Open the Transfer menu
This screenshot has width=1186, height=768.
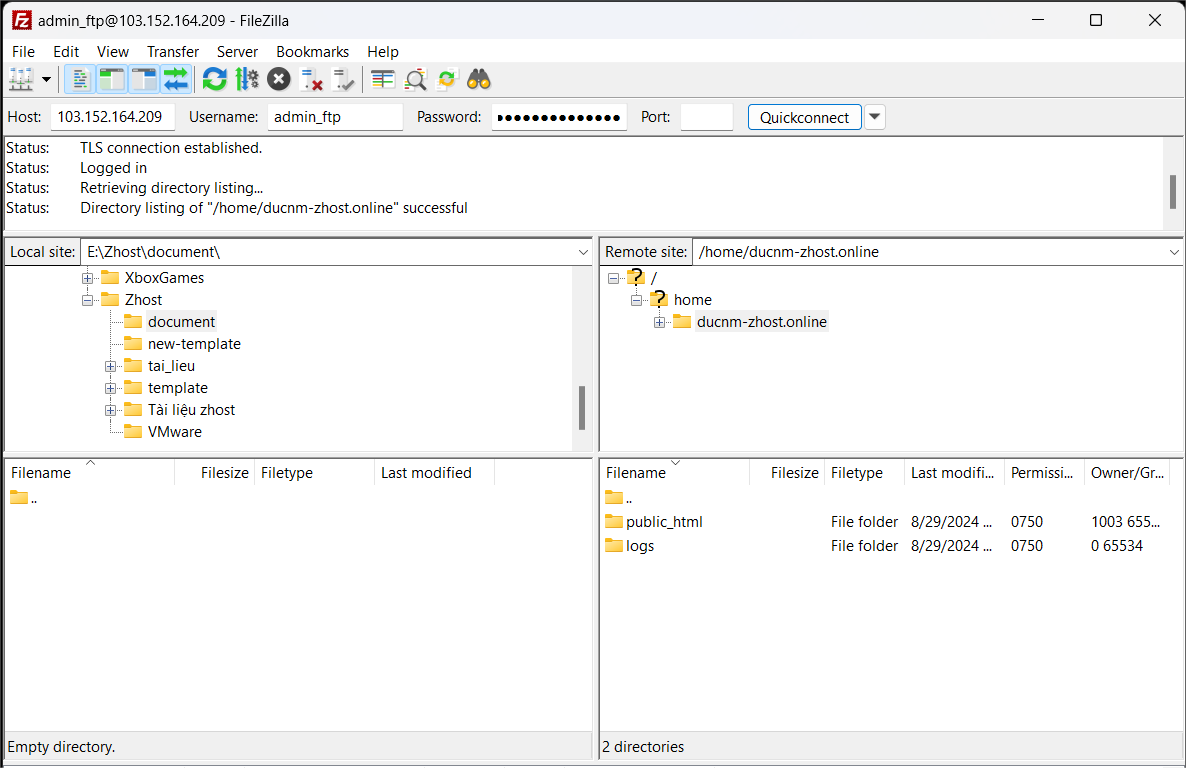172,52
